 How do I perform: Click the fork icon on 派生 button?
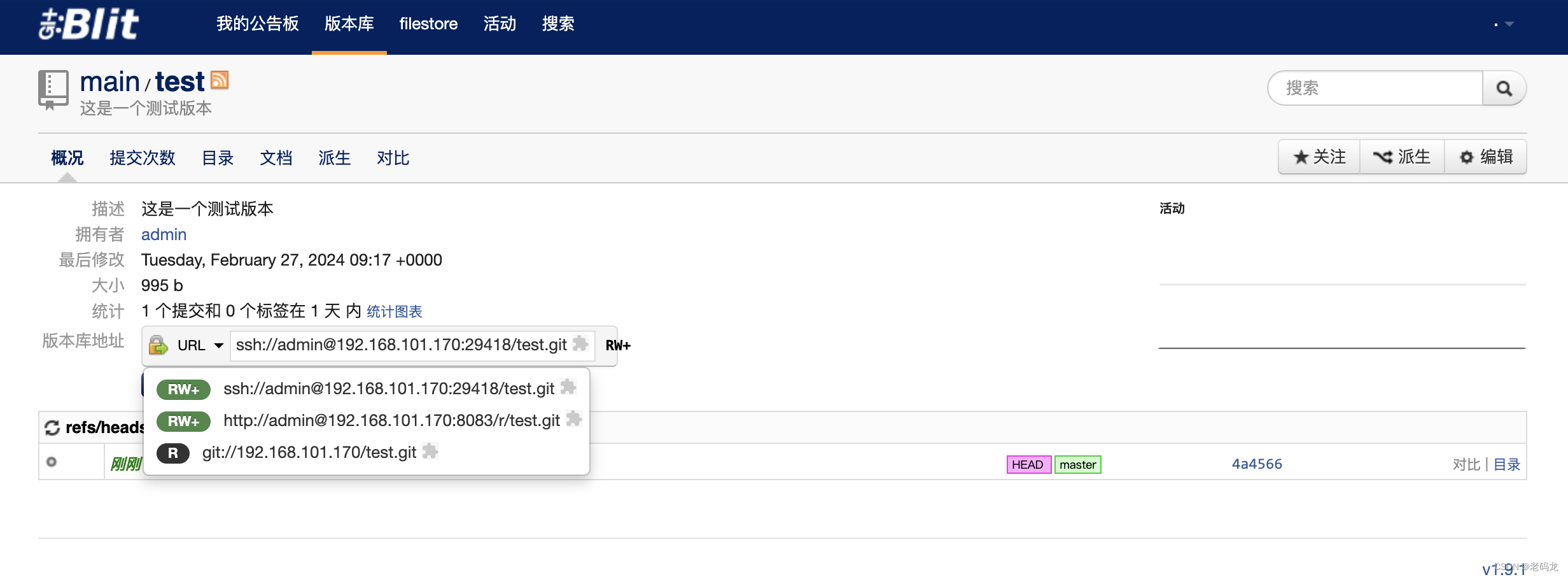tap(1382, 157)
